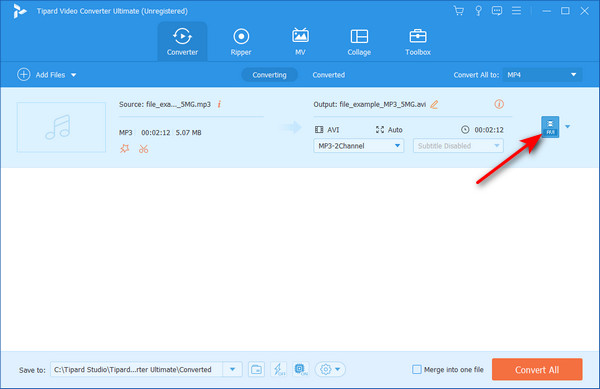Click the Save to path field
Image resolution: width=600 pixels, height=389 pixels.
point(136,369)
